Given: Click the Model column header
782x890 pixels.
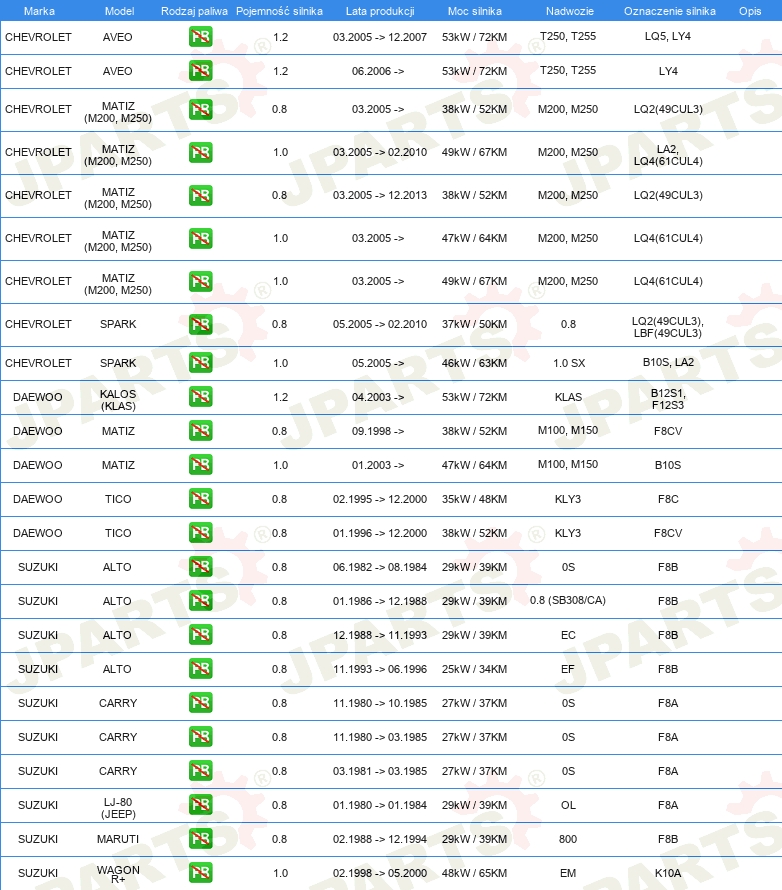Looking at the screenshot, I should (x=119, y=11).
